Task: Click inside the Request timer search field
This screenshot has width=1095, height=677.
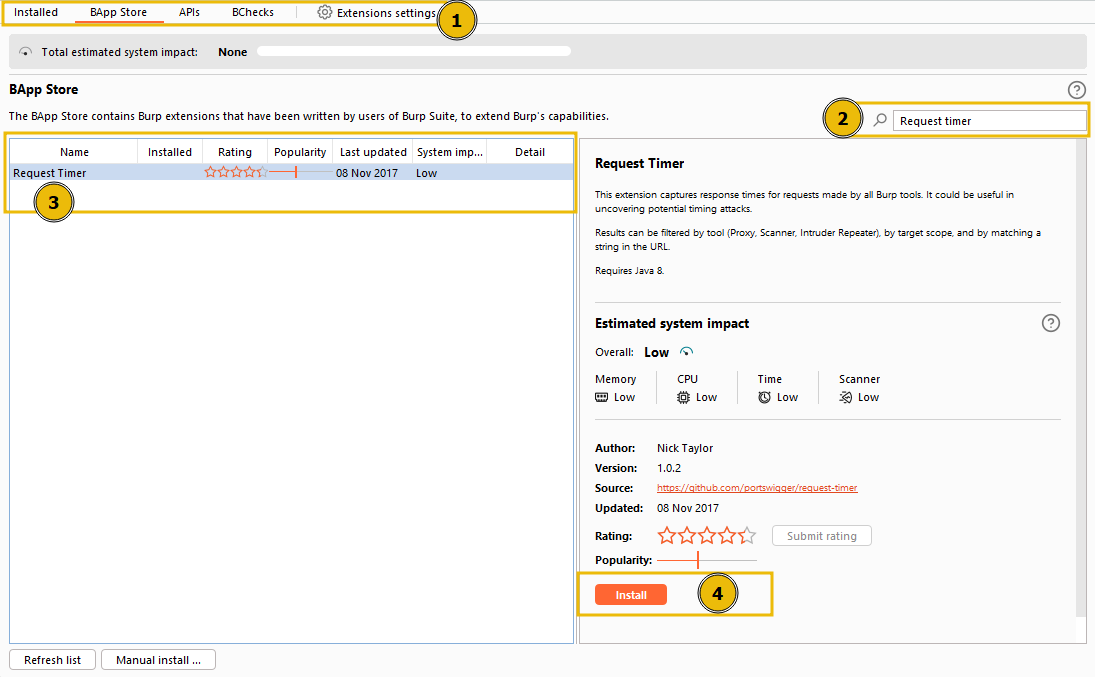Action: tap(990, 119)
